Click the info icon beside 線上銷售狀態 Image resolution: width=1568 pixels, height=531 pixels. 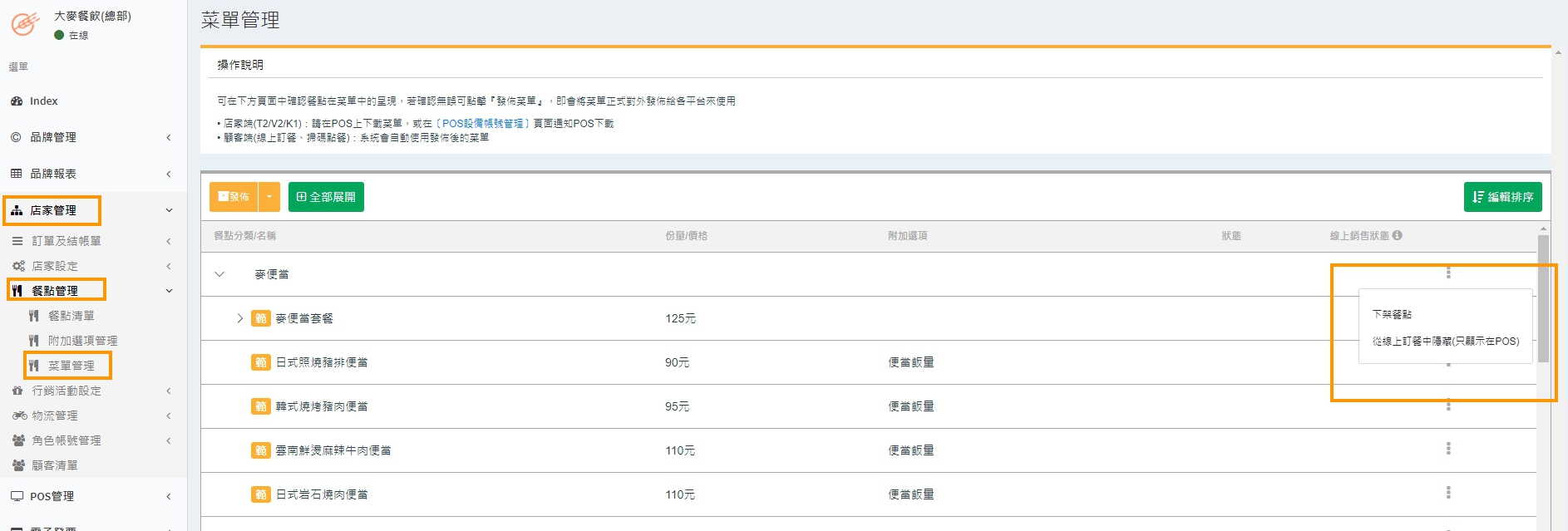pos(1397,235)
